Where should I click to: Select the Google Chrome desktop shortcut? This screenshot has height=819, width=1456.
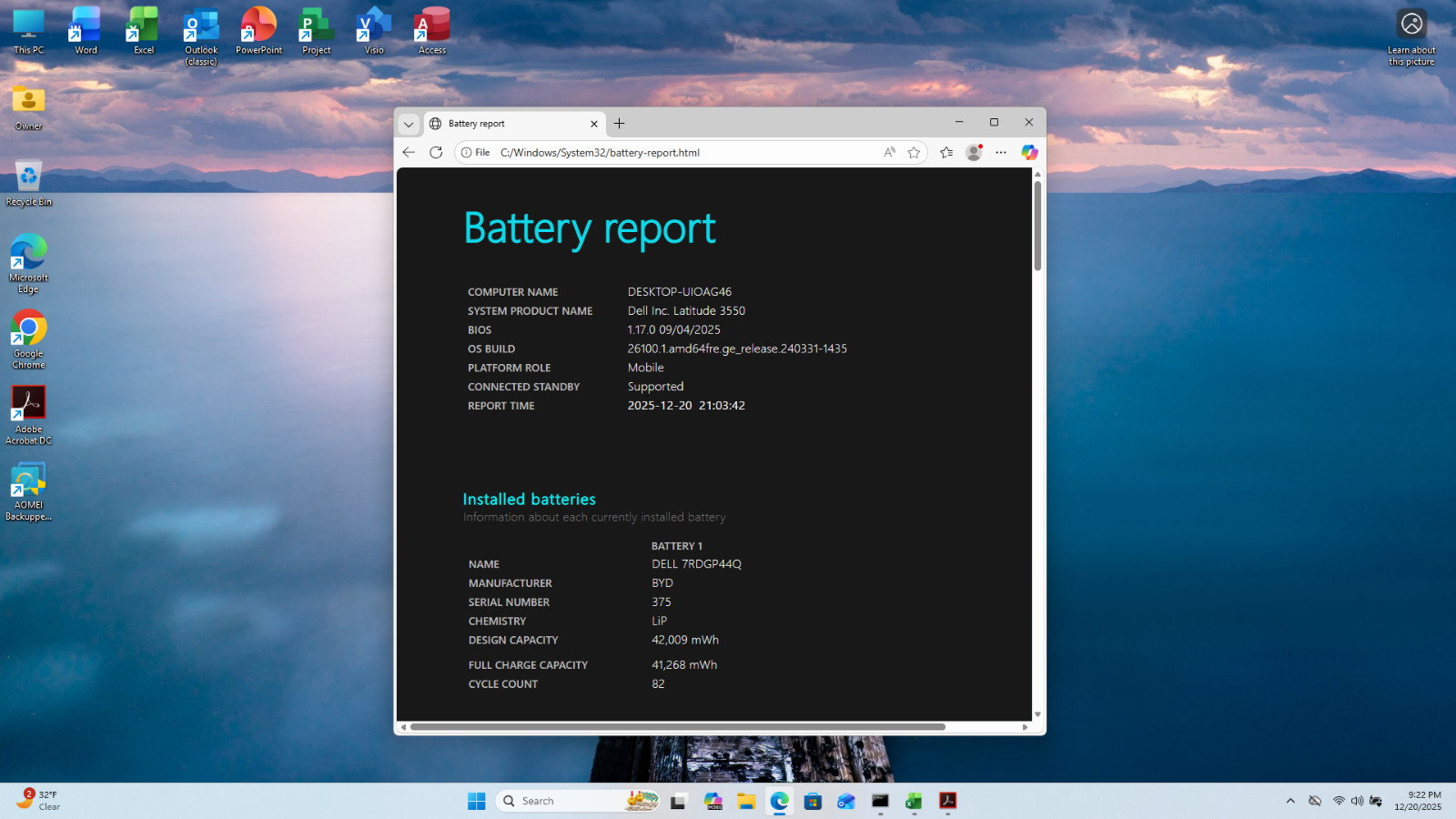pyautogui.click(x=28, y=339)
